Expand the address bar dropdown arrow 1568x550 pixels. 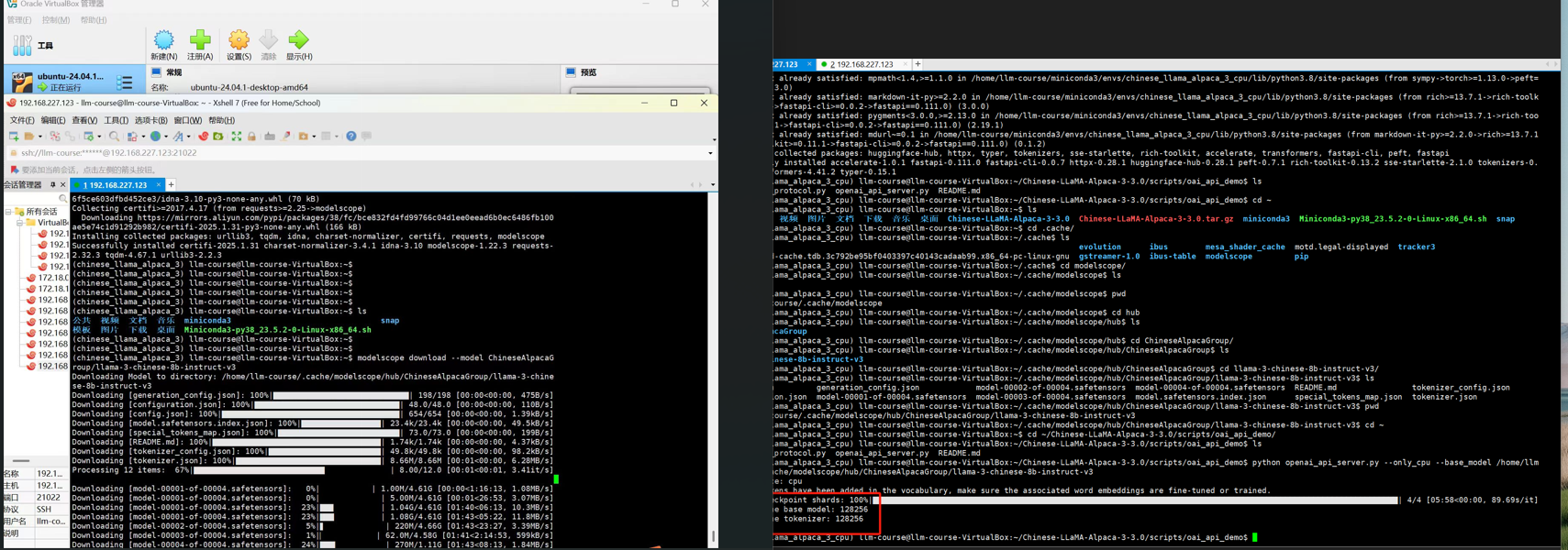tap(710, 153)
